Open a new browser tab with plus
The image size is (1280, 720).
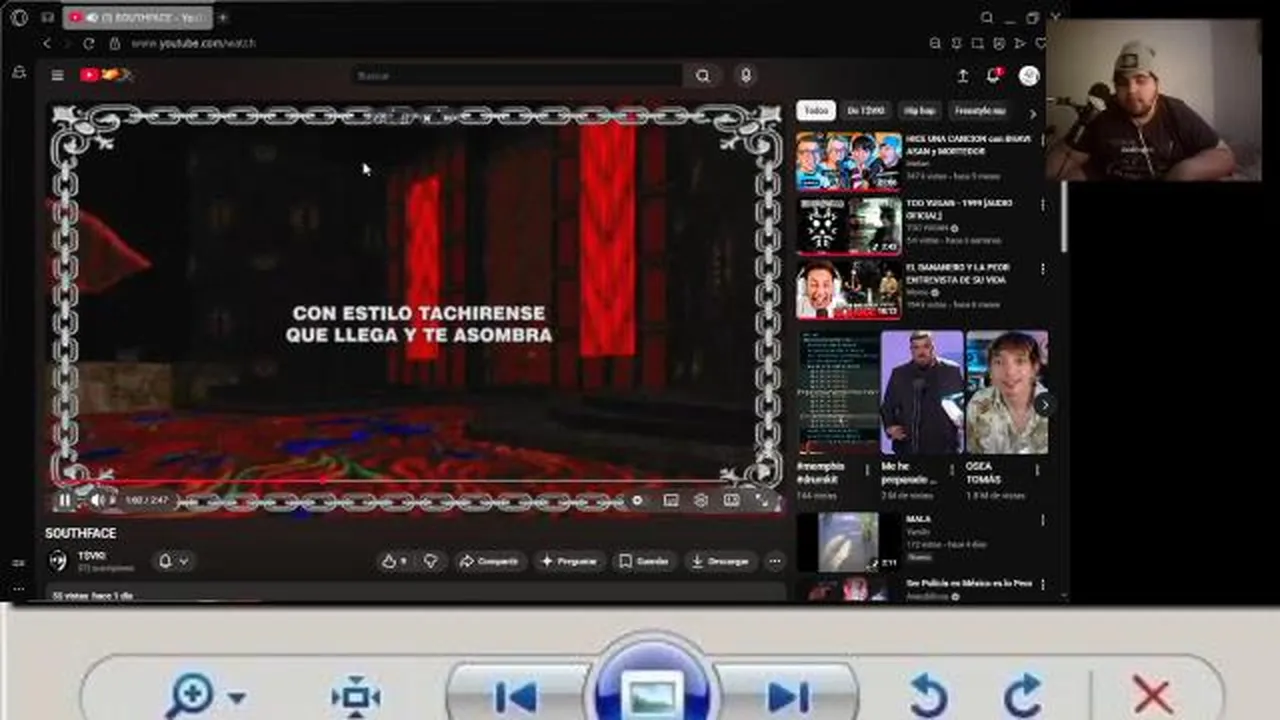[223, 18]
